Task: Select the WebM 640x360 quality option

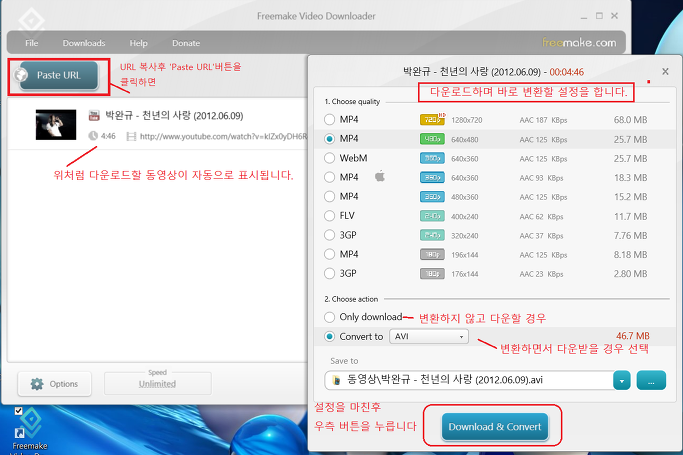Action: [x=330, y=158]
